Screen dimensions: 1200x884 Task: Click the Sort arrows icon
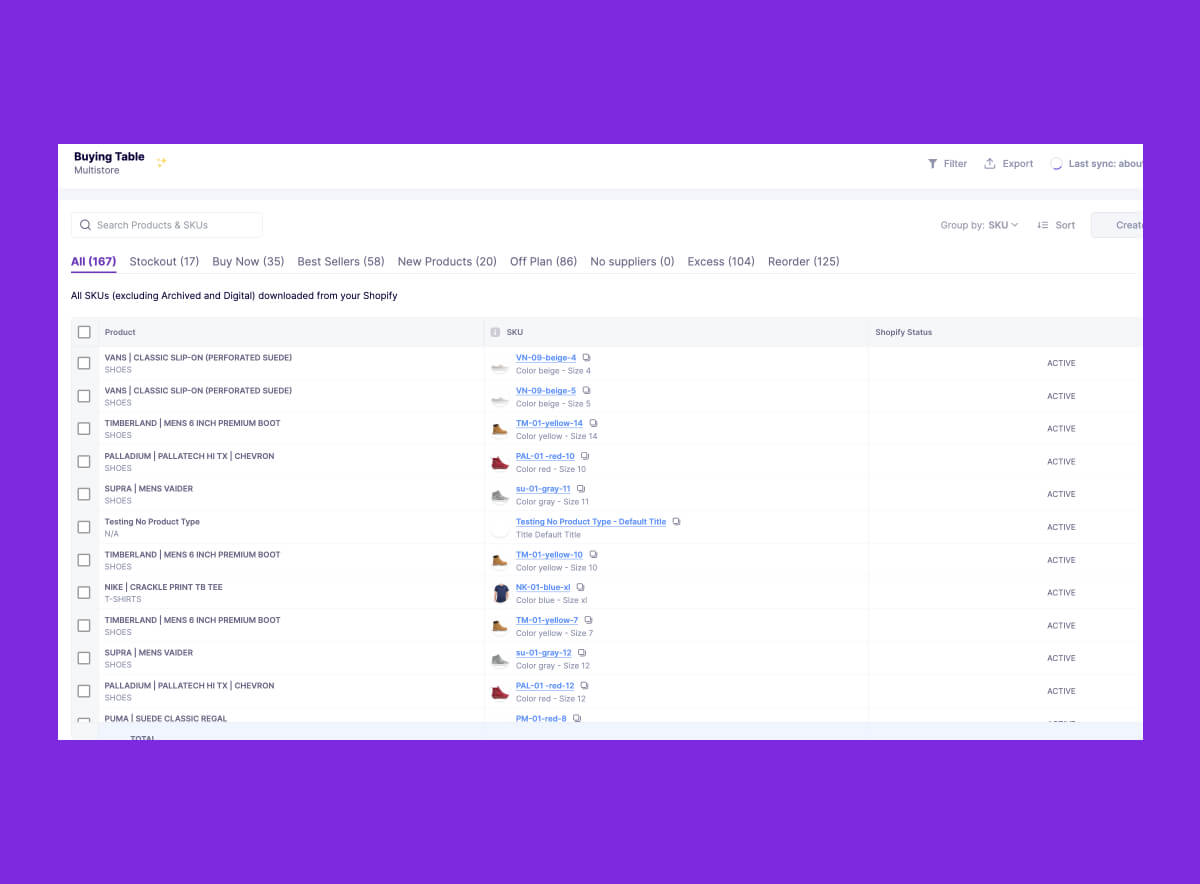1043,225
